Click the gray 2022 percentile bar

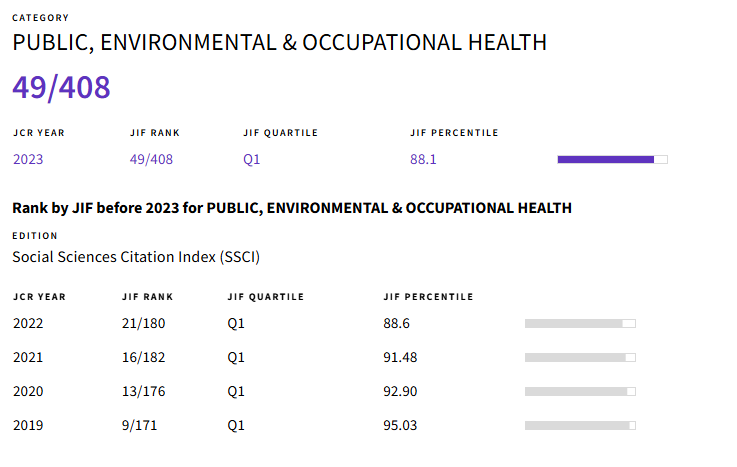tap(580, 323)
